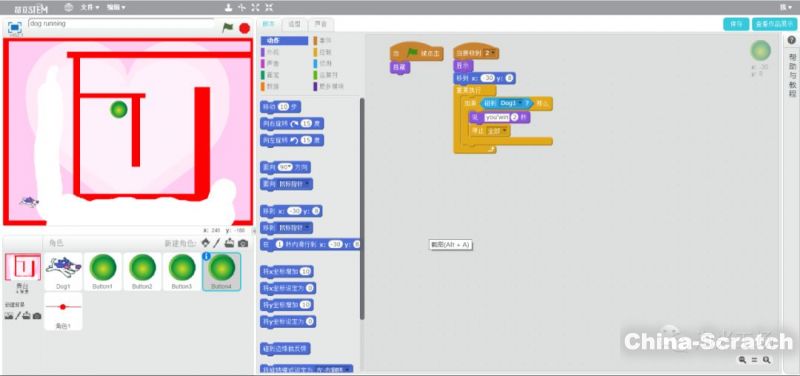Select the blue 动作 motion category
800x376 pixels.
click(x=284, y=40)
